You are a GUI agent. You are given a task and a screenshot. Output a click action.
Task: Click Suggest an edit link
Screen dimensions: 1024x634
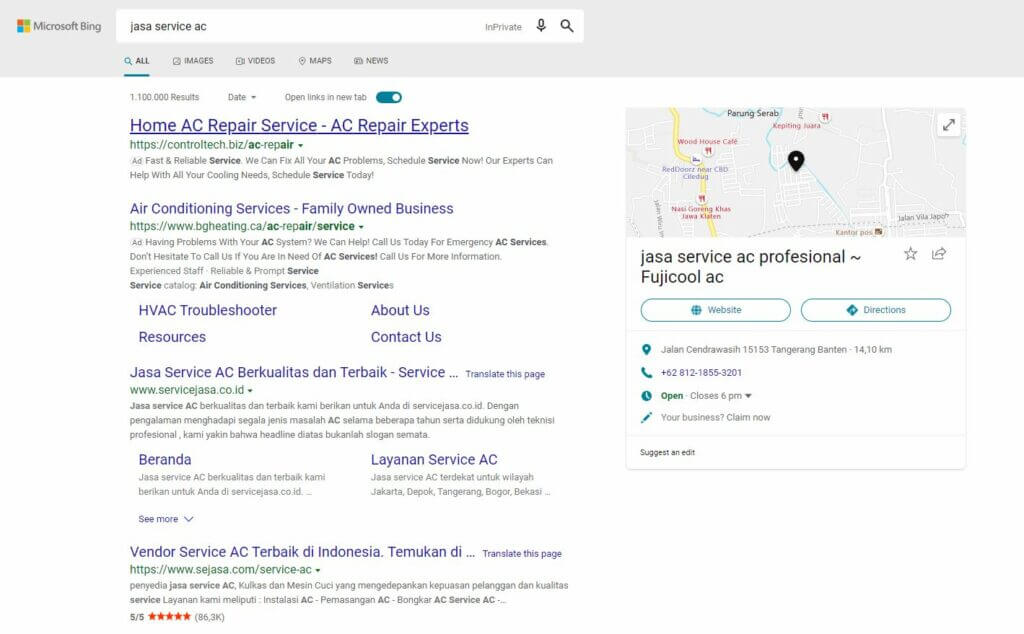[x=667, y=452]
